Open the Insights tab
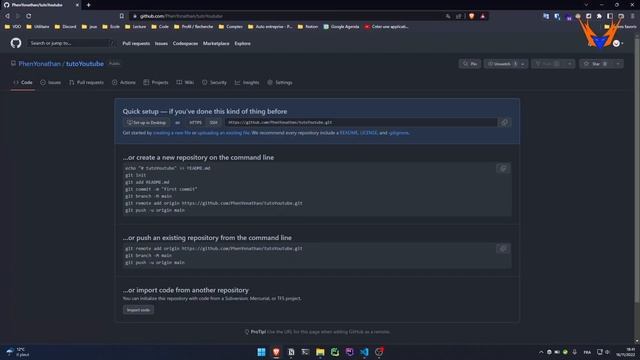The image size is (640, 360). tap(247, 82)
